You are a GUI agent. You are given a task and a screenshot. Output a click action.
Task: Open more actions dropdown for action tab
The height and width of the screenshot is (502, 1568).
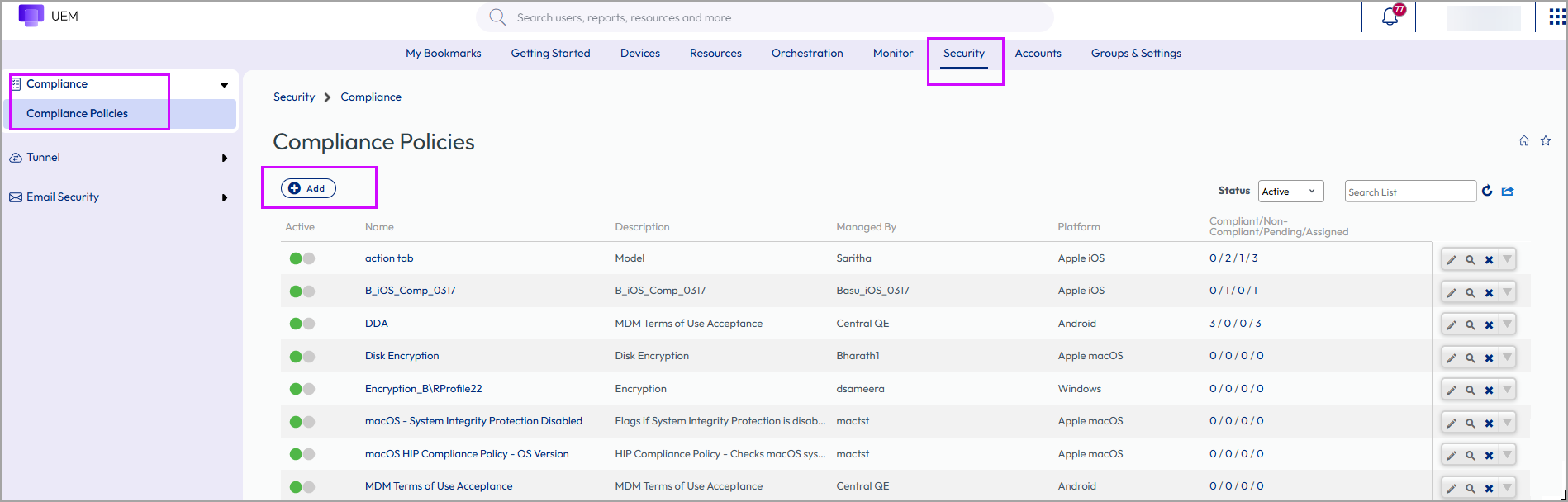1507,259
